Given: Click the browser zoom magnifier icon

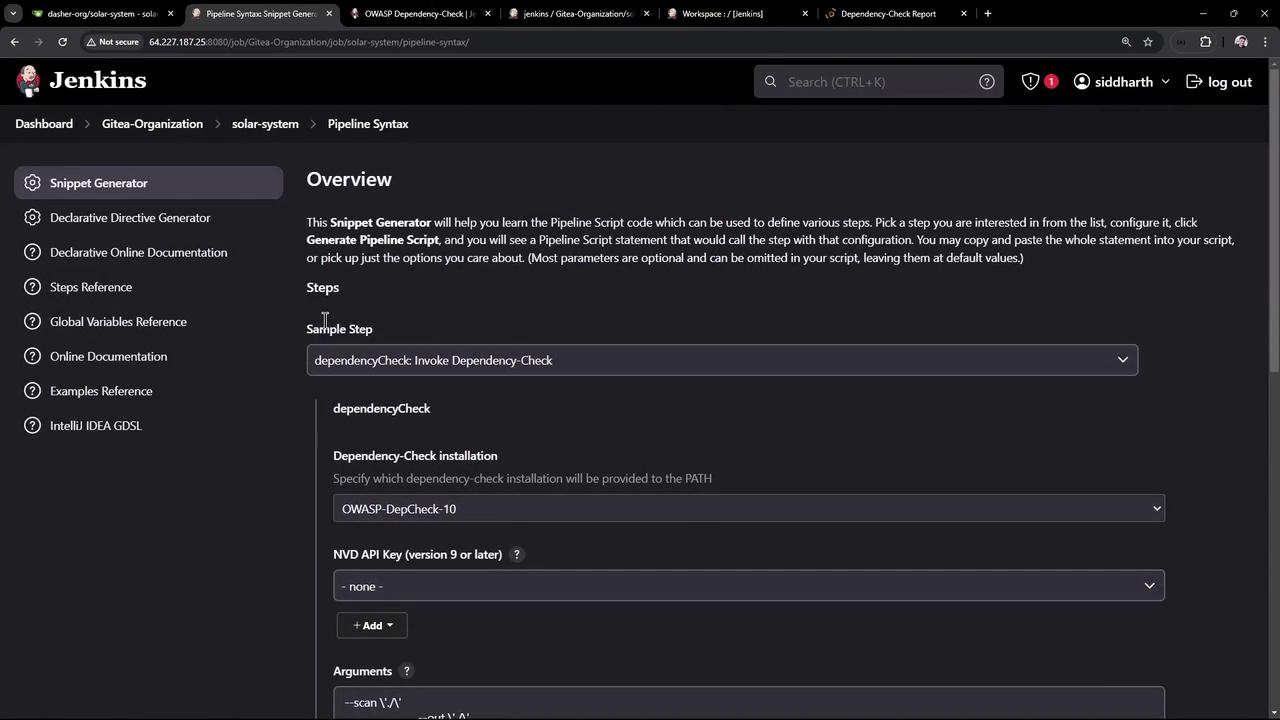Looking at the screenshot, I should 1126,42.
